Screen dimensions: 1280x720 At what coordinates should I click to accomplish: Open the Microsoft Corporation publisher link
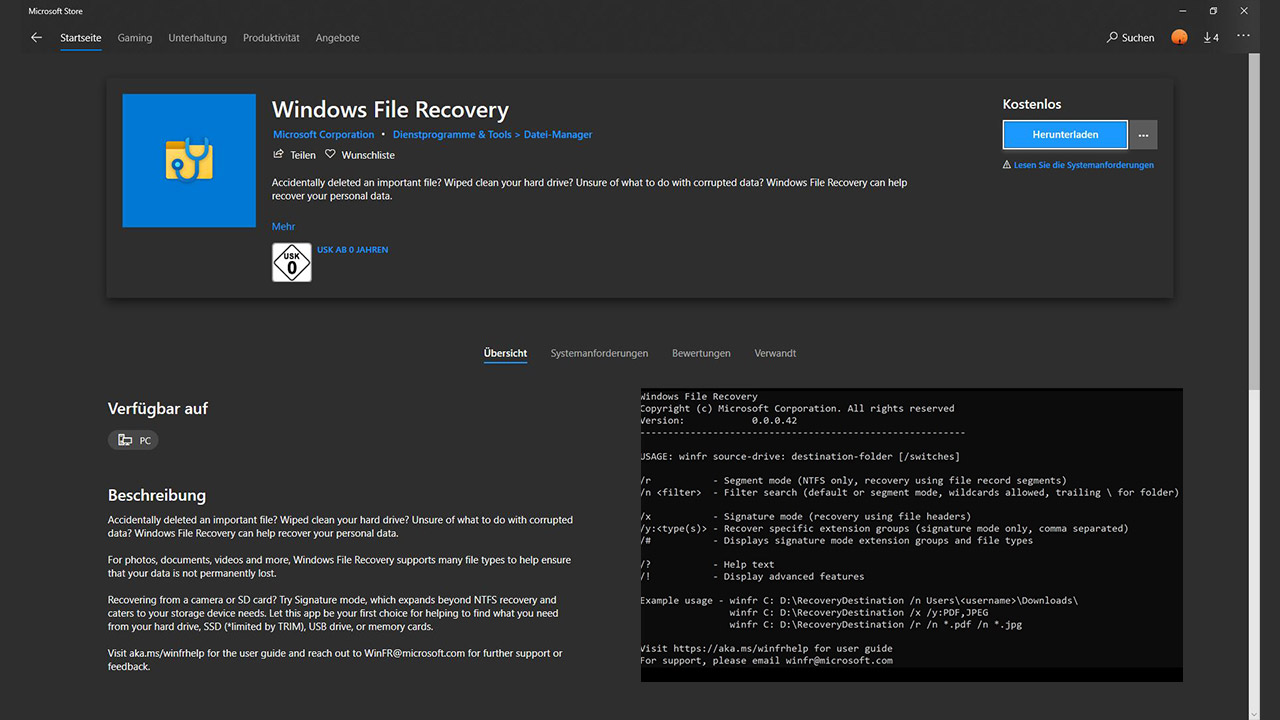[323, 134]
